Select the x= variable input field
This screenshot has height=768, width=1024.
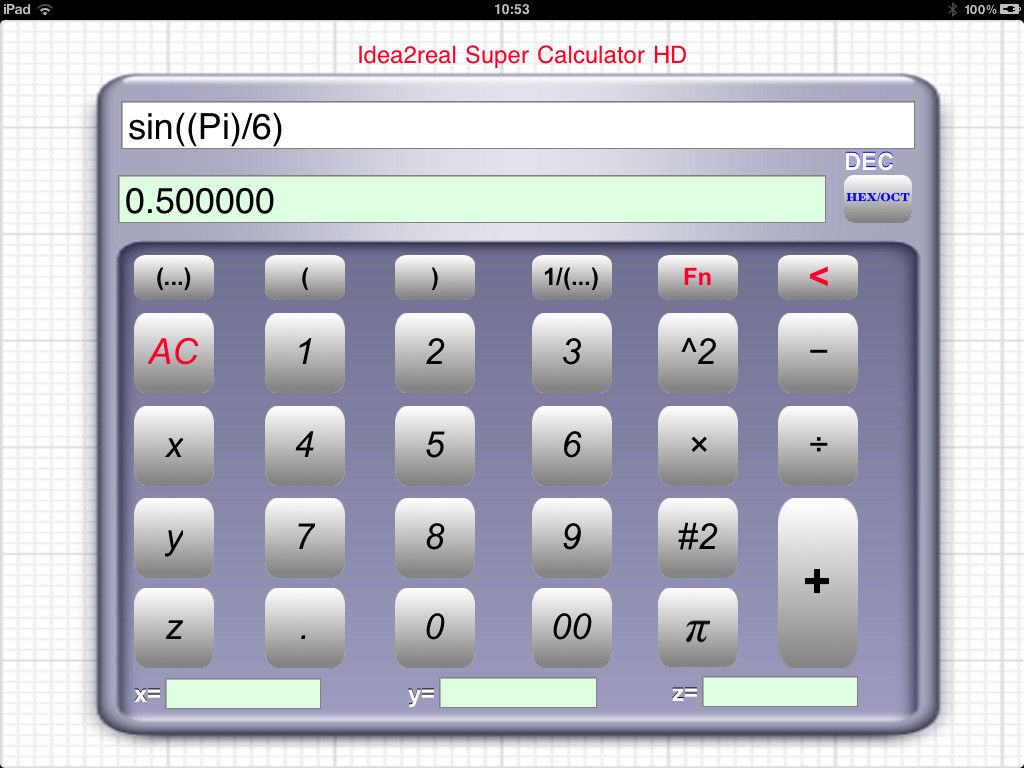[x=243, y=693]
